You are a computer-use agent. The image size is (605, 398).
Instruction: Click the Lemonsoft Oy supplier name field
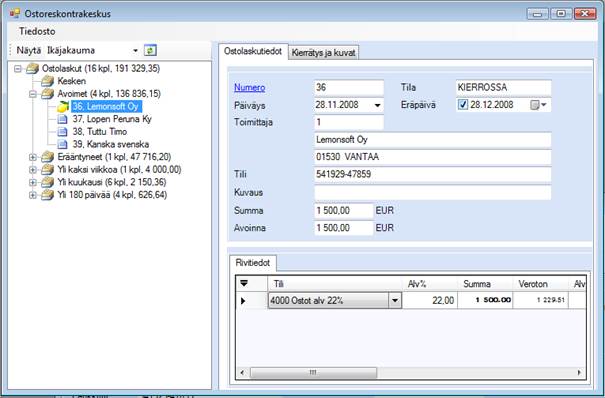coord(433,140)
